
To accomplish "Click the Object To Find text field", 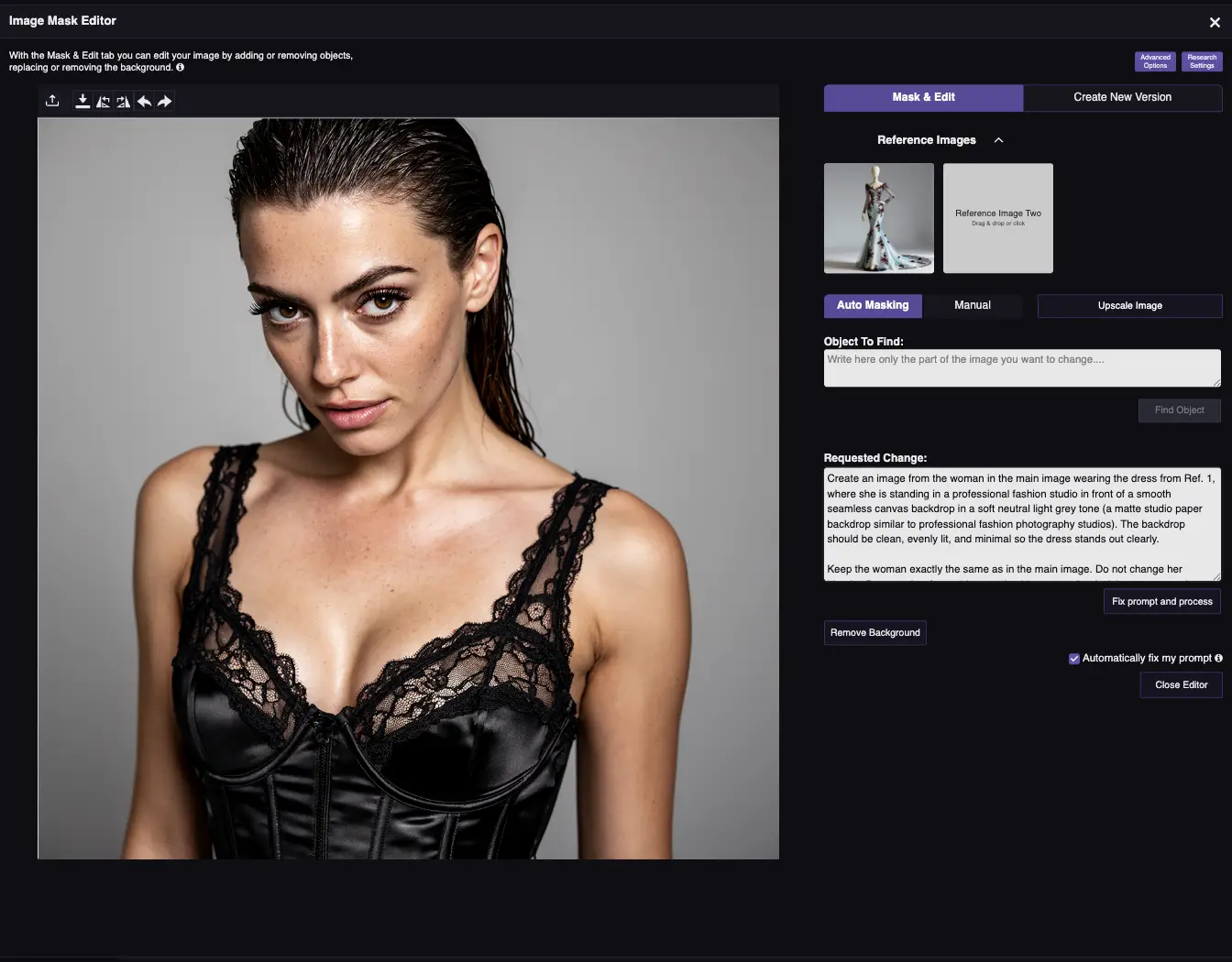I will [1021, 367].
